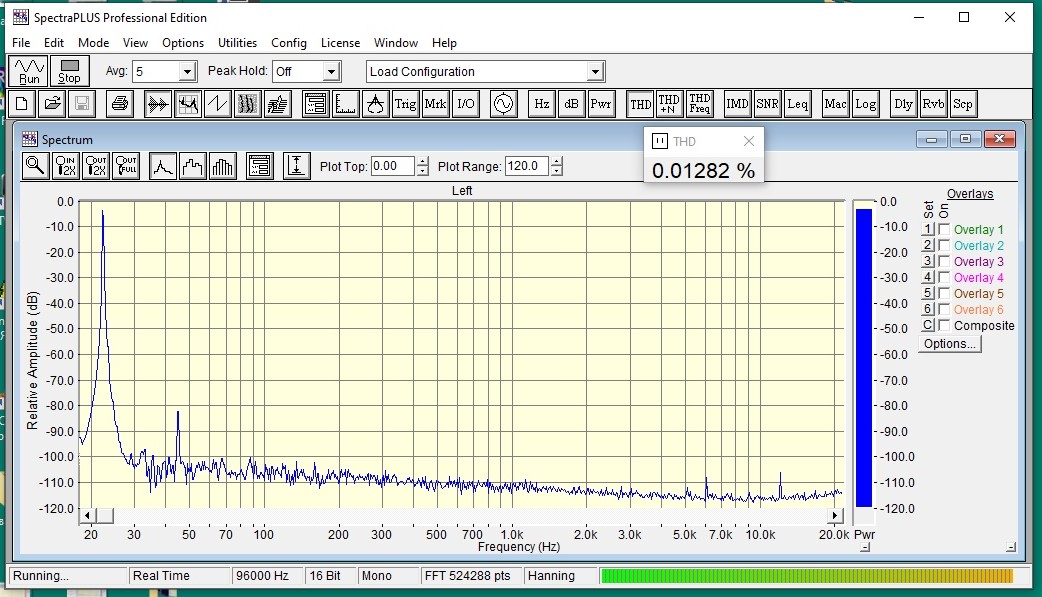Open the Load Configuration dropdown
Screen dimensions: 1042x597
pyautogui.click(x=595, y=71)
